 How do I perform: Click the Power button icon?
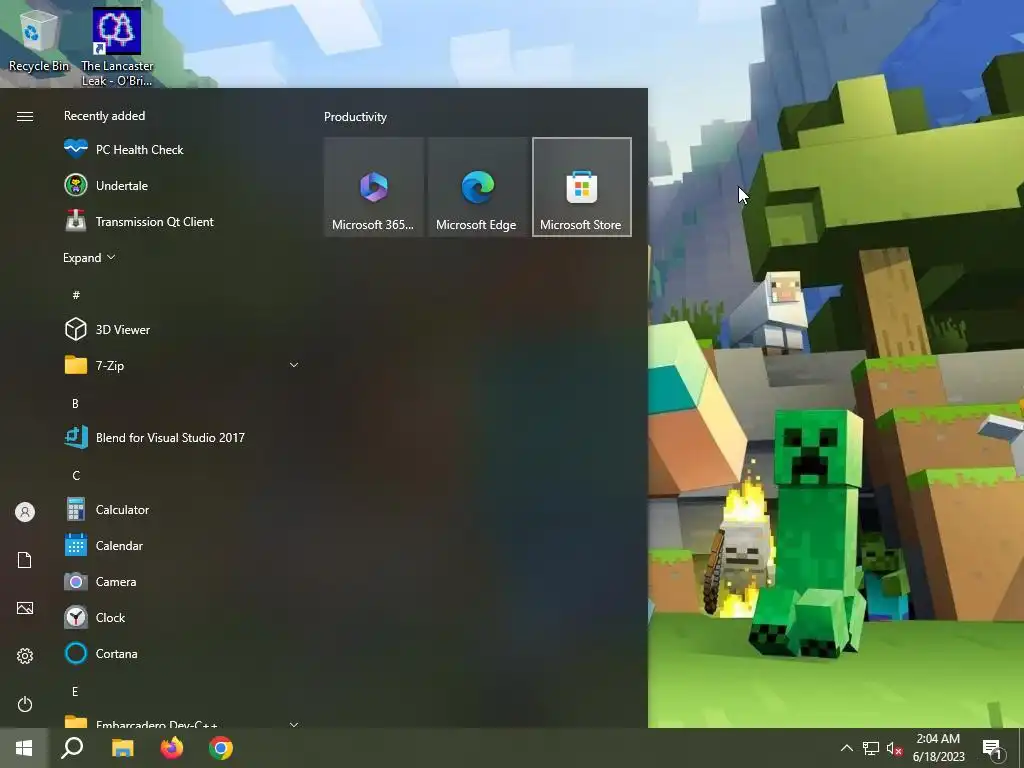click(x=25, y=704)
